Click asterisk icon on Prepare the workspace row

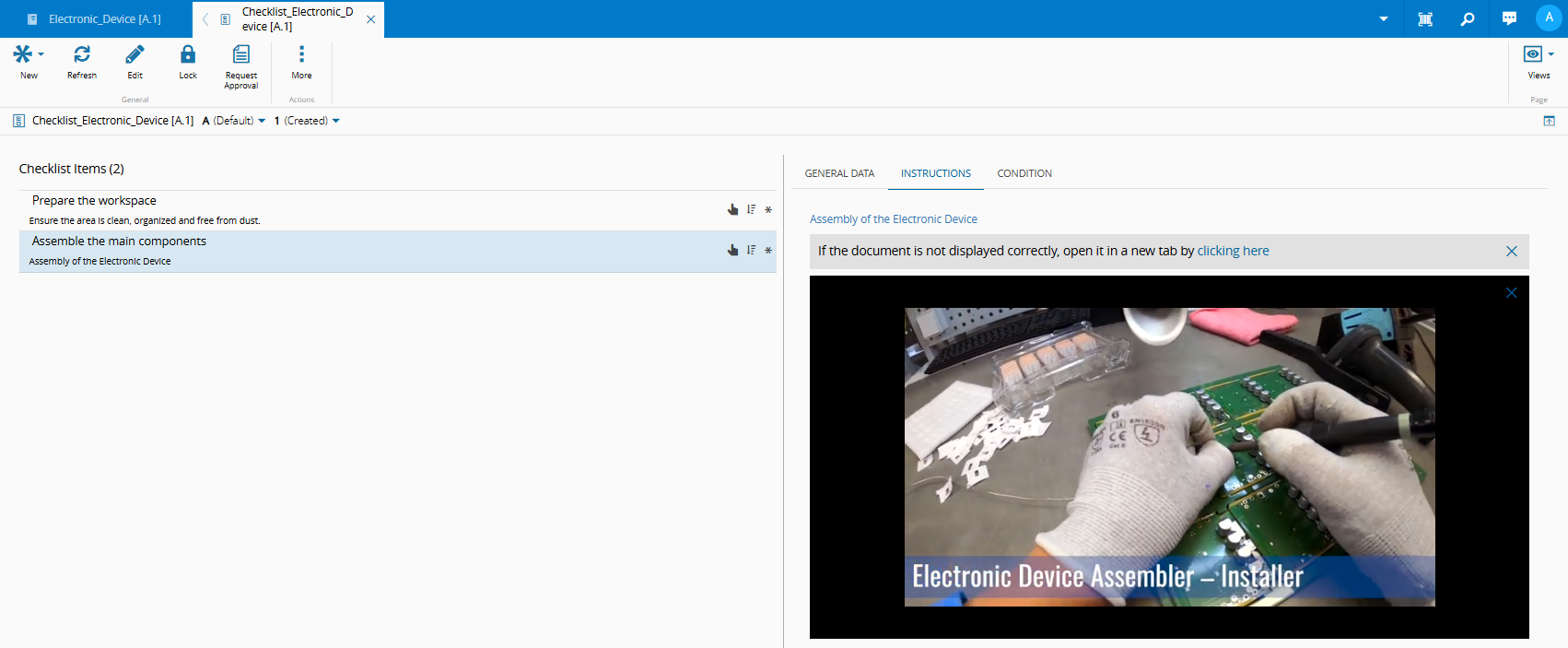[x=768, y=210]
